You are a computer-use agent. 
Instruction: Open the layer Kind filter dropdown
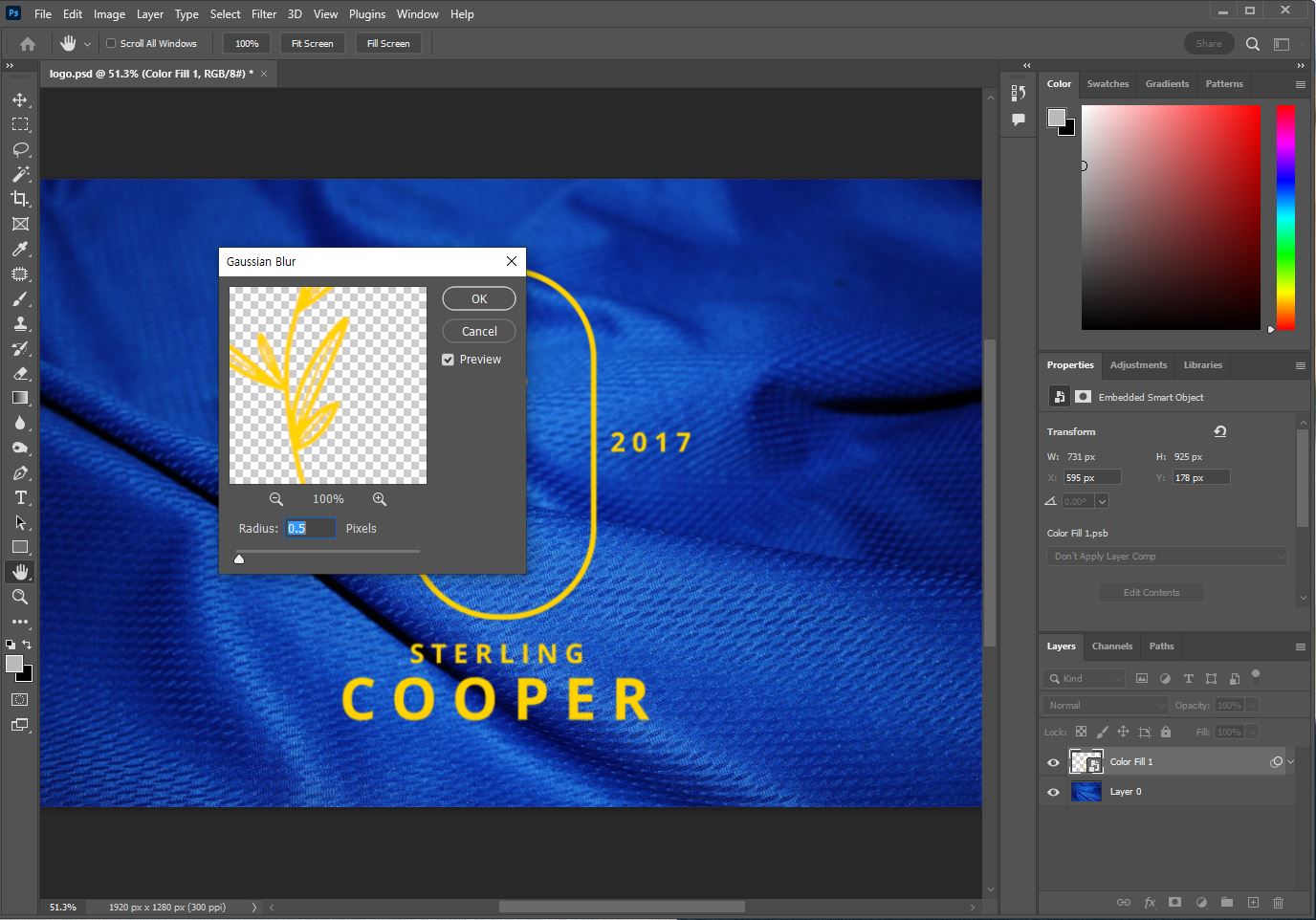pyautogui.click(x=1085, y=678)
